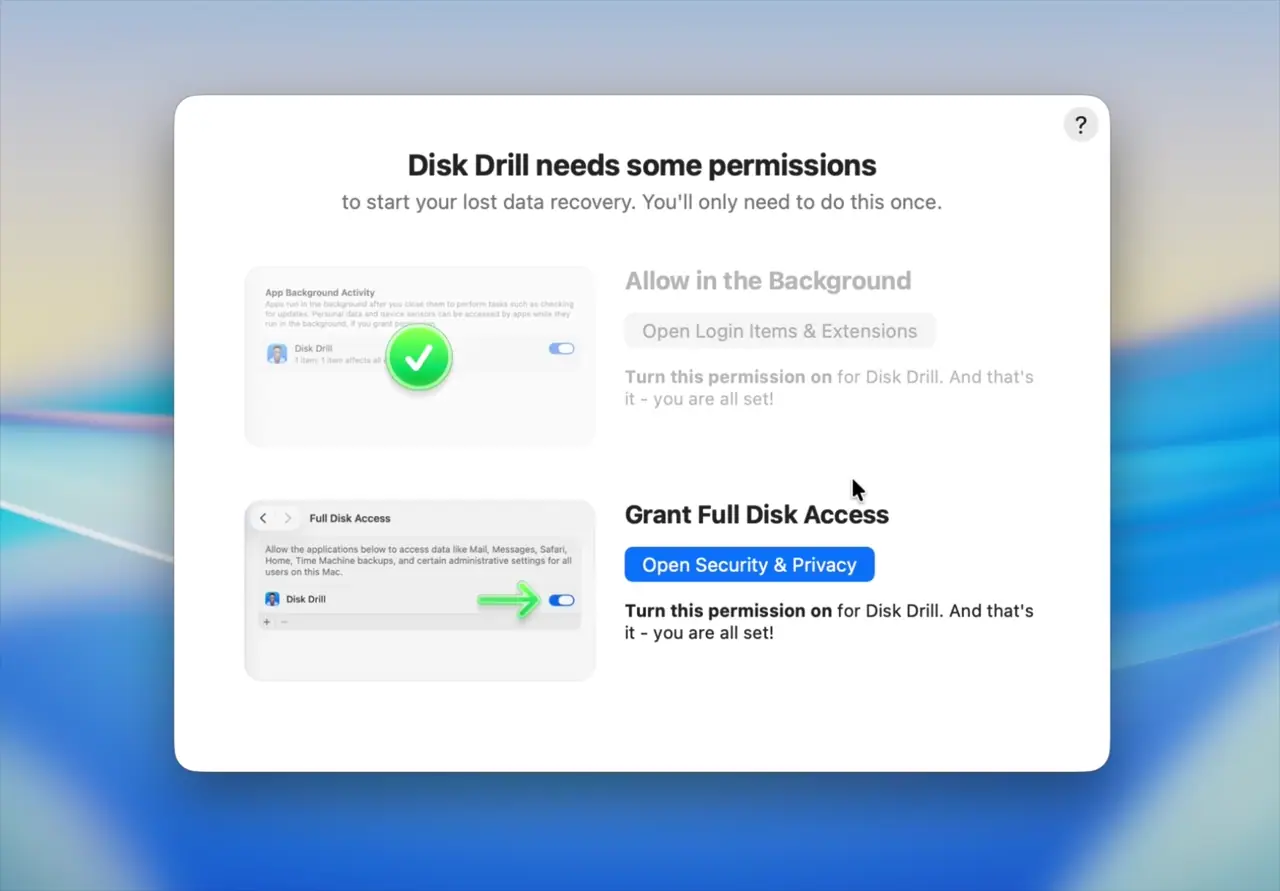The height and width of the screenshot is (891, 1280).
Task: Click the back chevron in Full Disk Access preview
Action: click(261, 518)
